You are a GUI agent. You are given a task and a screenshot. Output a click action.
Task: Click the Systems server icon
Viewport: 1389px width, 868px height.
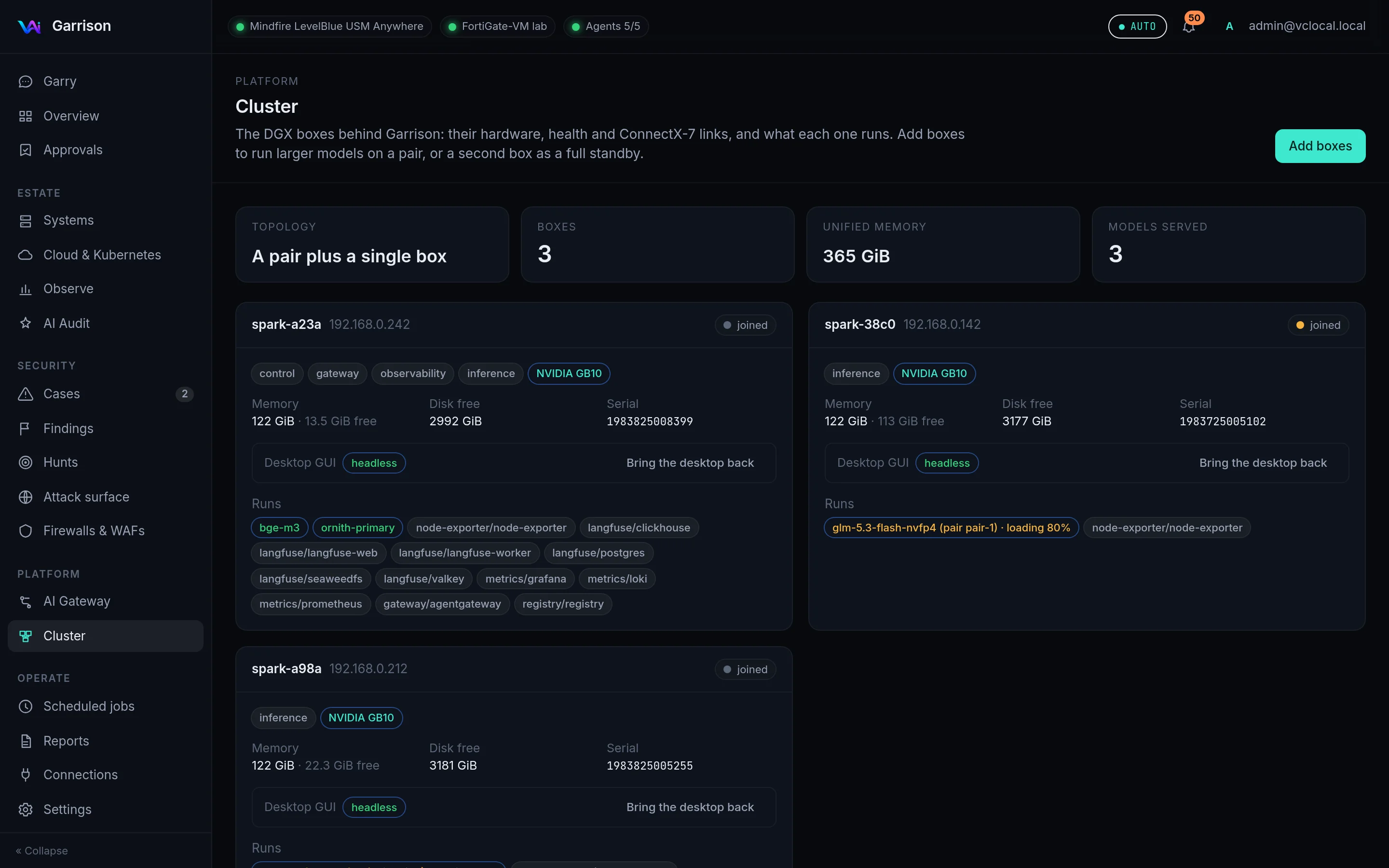[25, 220]
